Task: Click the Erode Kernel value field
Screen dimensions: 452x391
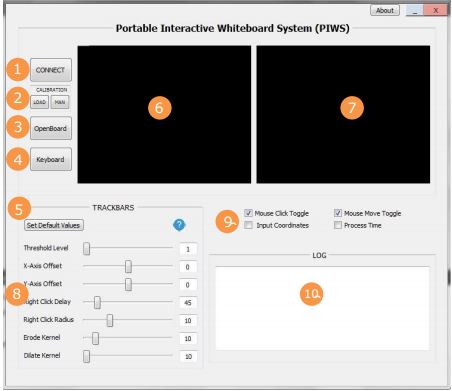Action: point(188,339)
